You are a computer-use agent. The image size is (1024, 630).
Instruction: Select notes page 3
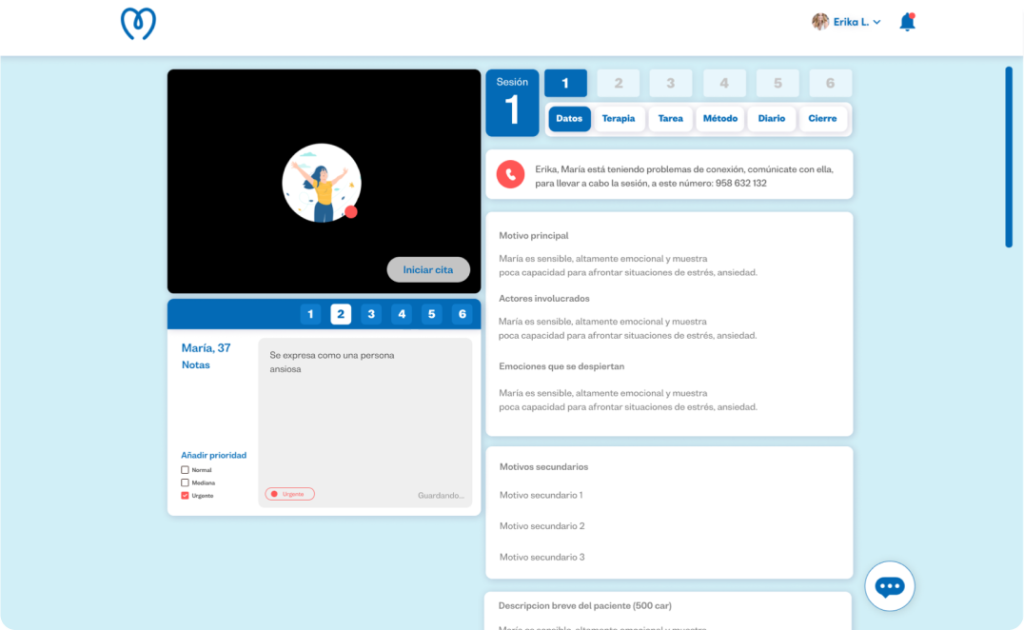tap(371, 314)
